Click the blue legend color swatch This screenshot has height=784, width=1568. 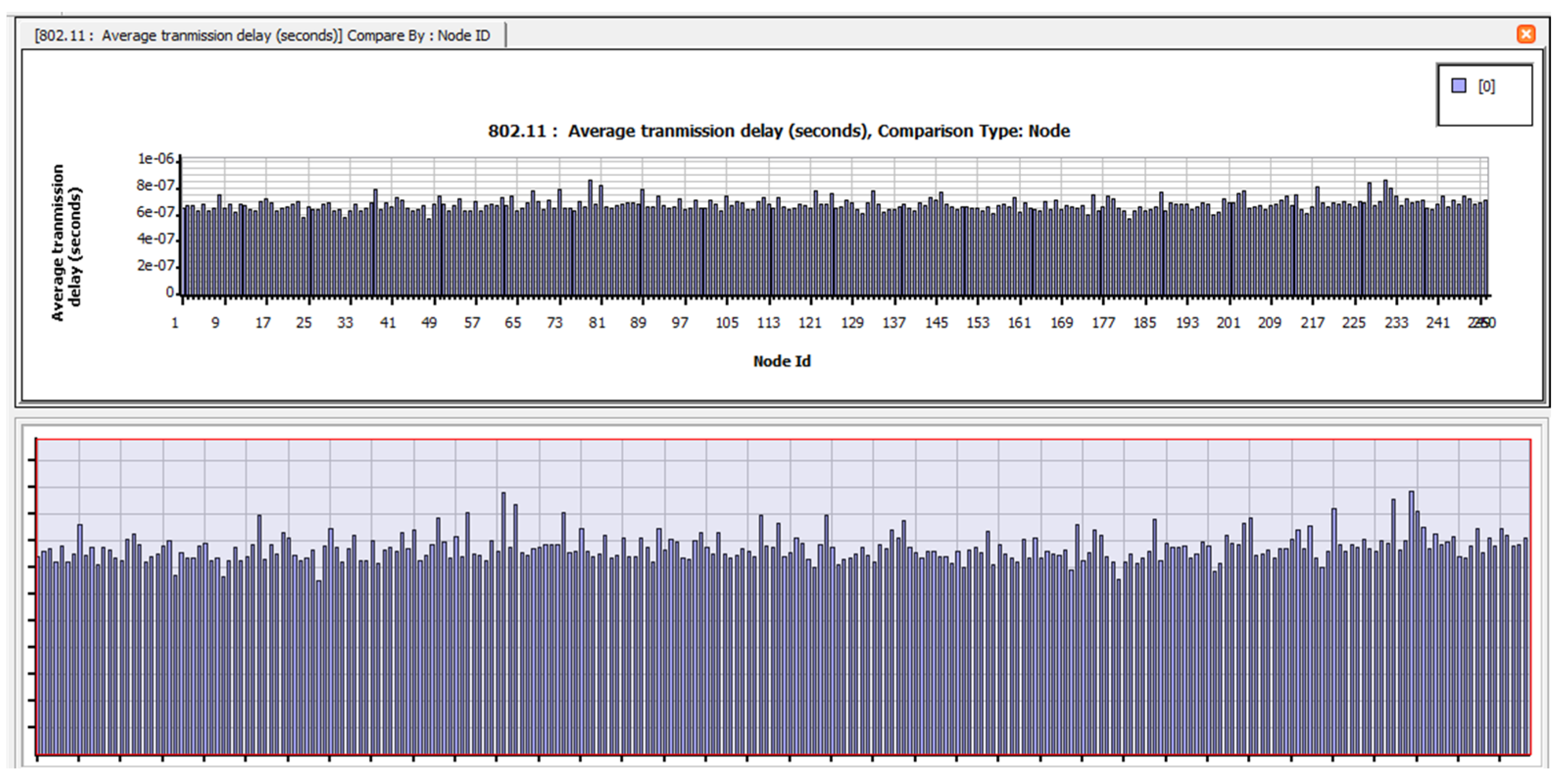coord(1458,86)
